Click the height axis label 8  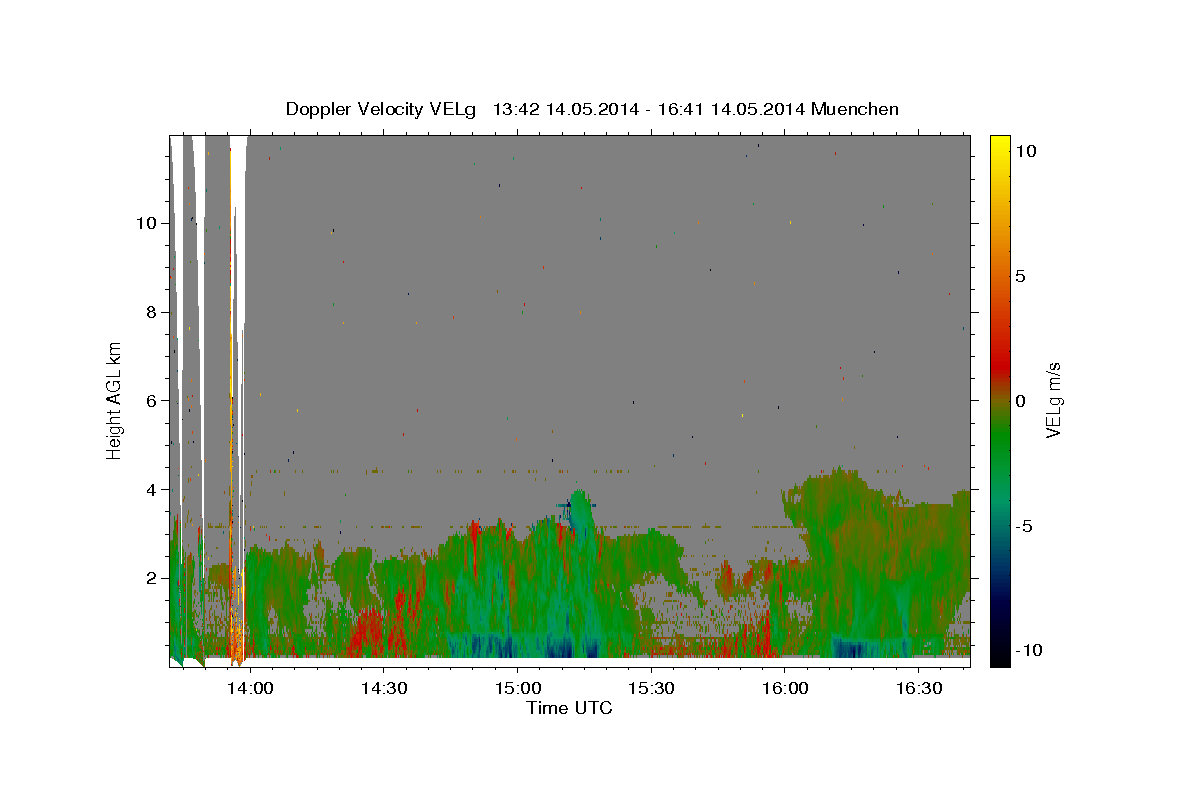[149, 311]
